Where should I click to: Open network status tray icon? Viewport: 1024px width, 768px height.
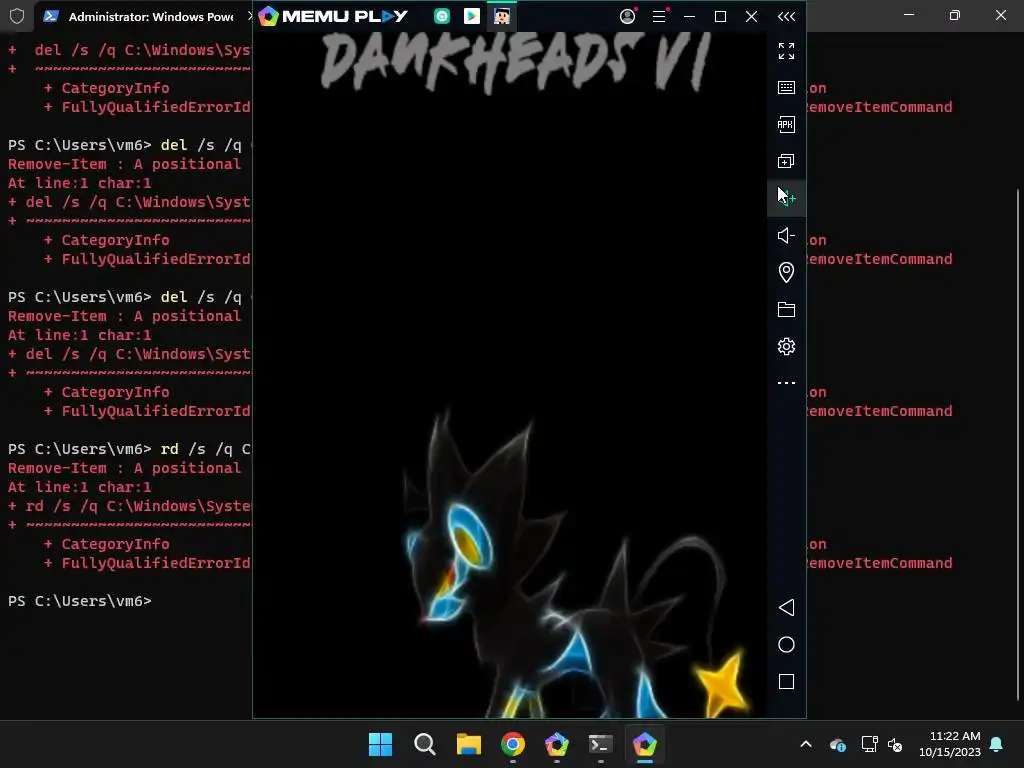[869, 744]
